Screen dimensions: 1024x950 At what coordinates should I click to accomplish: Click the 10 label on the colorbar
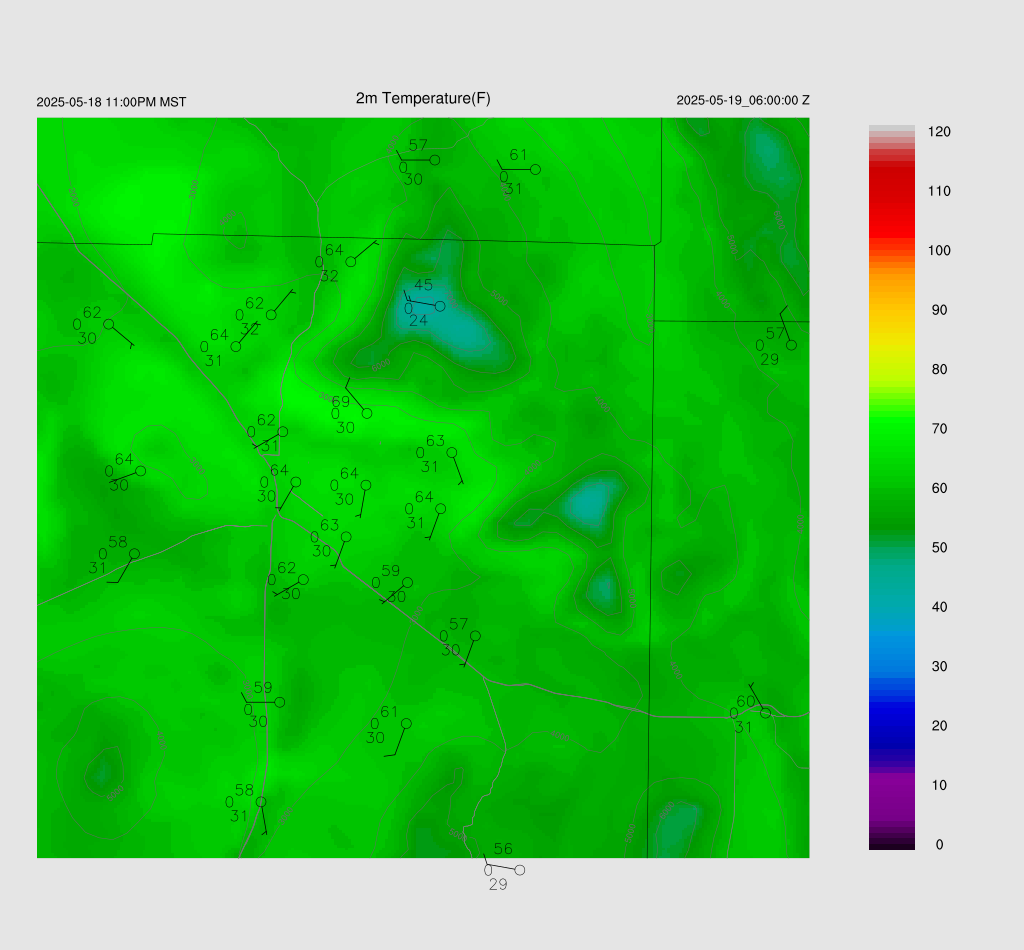click(939, 785)
